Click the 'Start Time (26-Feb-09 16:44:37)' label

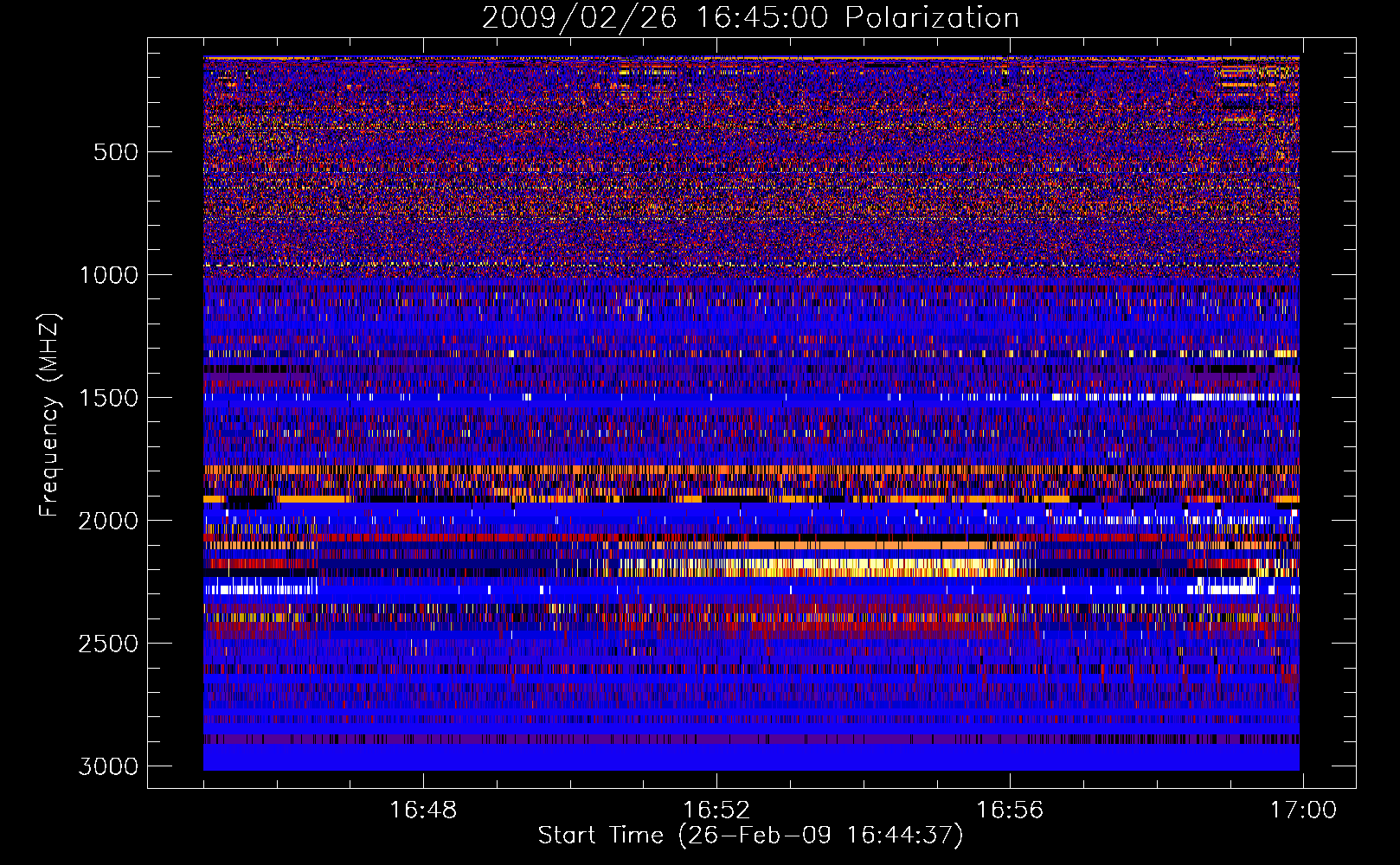click(750, 836)
